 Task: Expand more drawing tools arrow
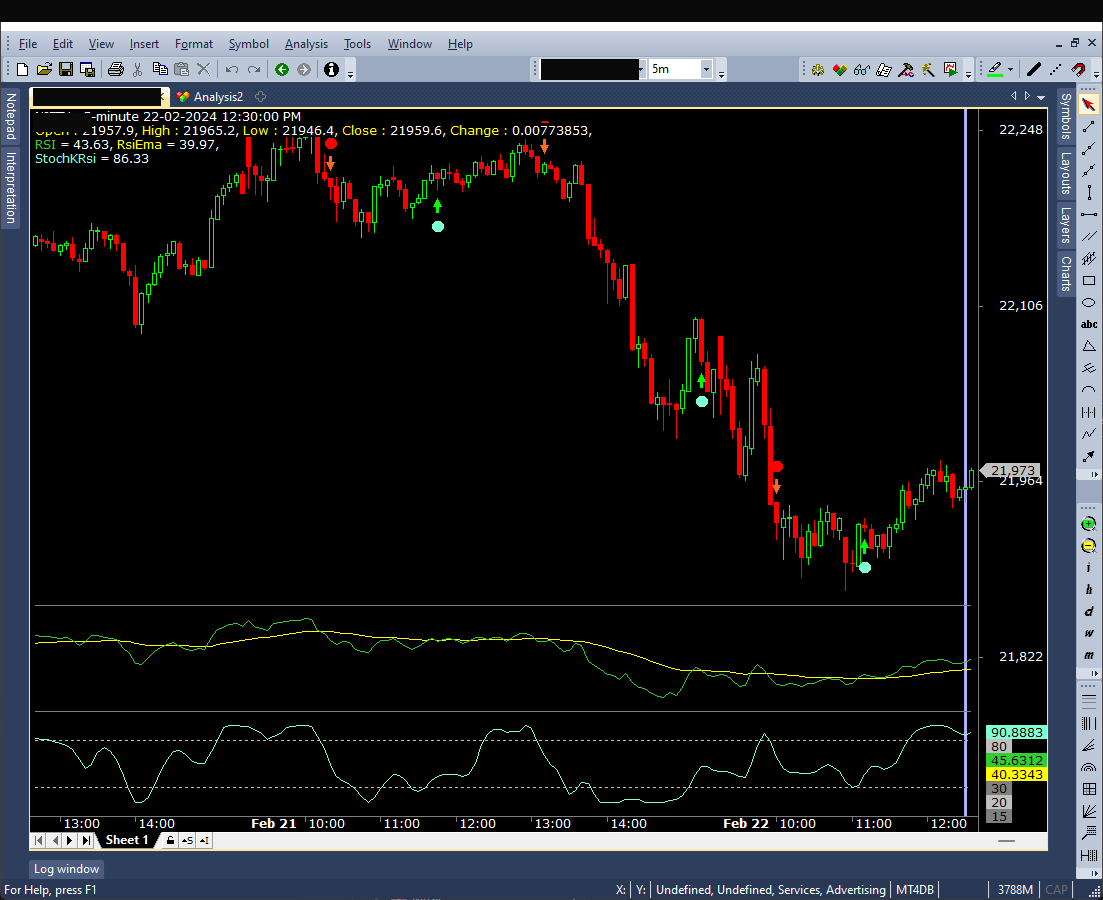1095,475
